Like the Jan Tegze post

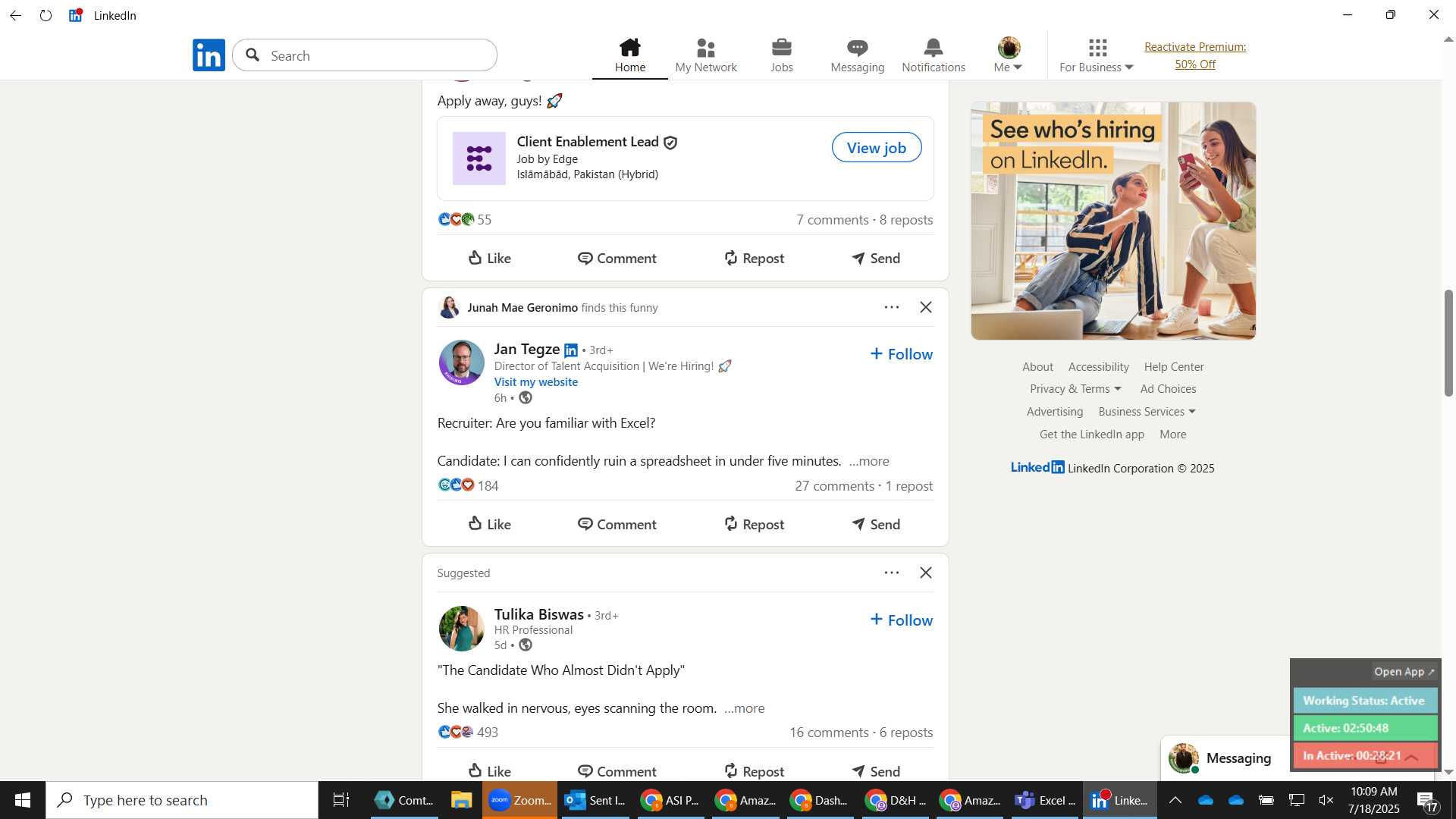(x=489, y=524)
